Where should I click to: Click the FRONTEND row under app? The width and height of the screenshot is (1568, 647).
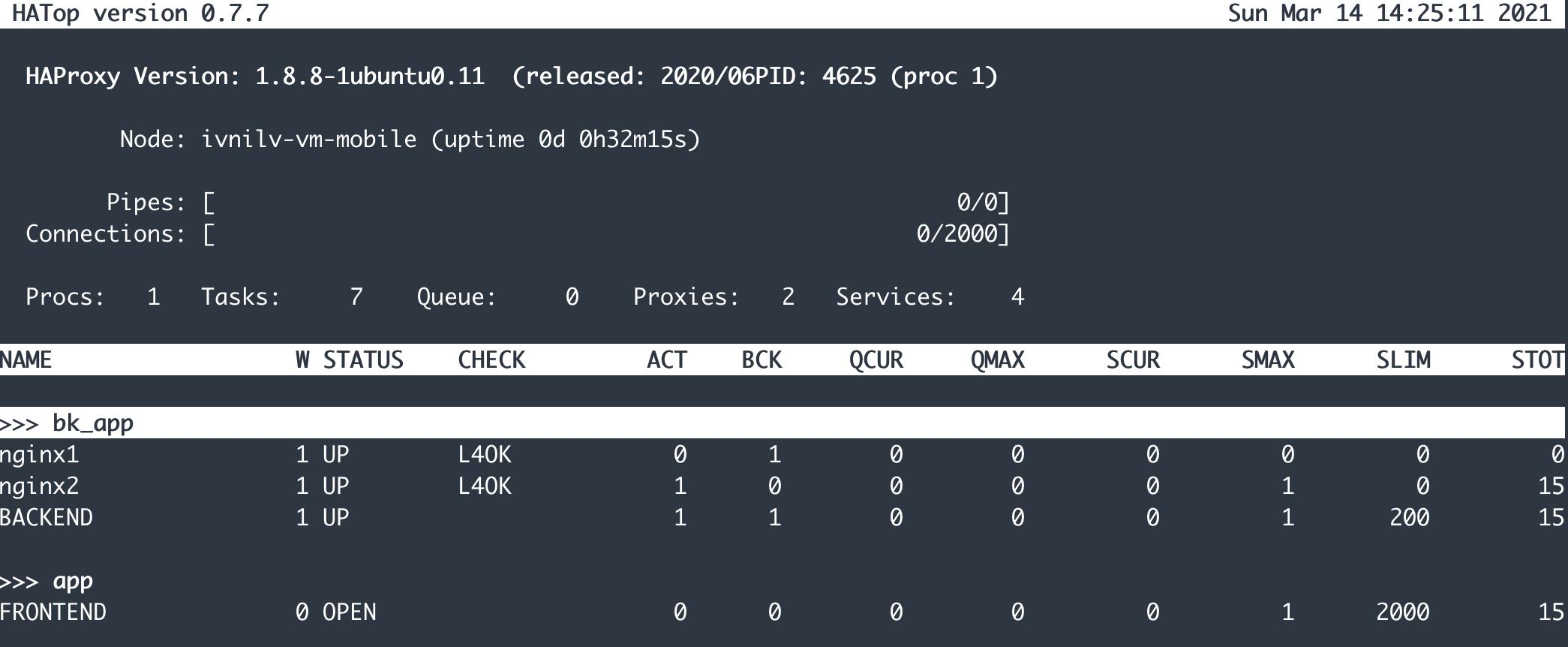coord(53,612)
